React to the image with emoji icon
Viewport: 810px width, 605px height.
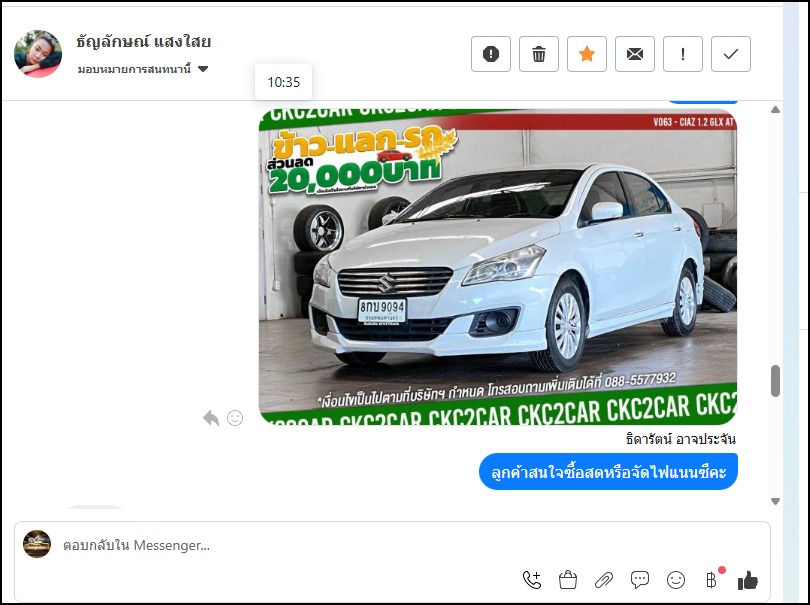(235, 418)
